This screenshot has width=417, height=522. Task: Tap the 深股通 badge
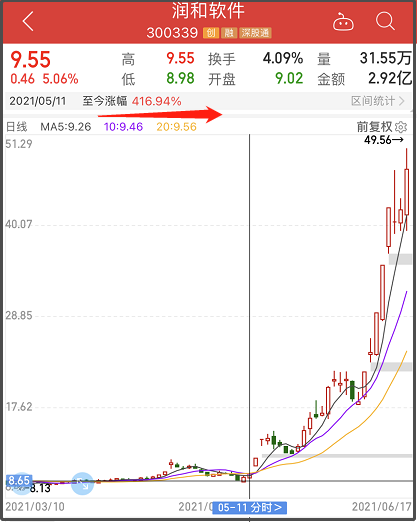(255, 33)
